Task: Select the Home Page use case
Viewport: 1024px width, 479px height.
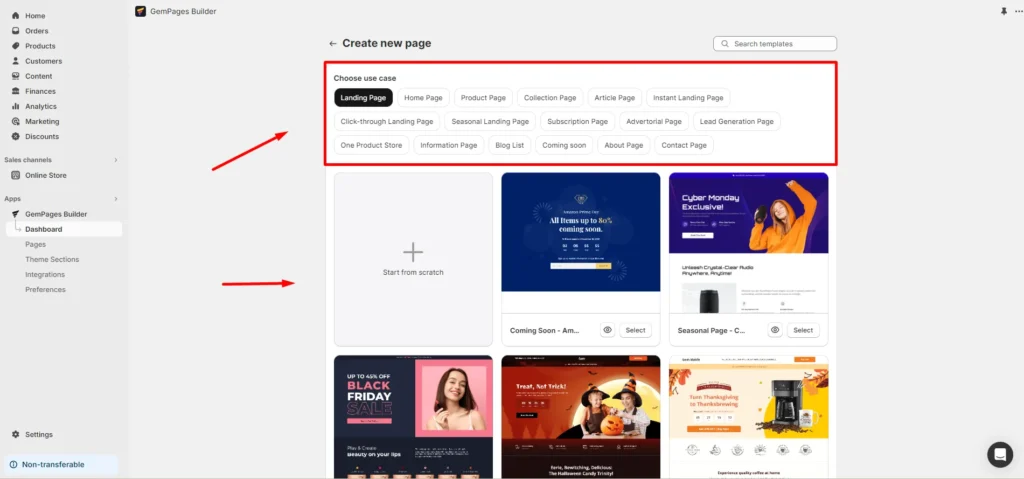Action: tap(423, 98)
